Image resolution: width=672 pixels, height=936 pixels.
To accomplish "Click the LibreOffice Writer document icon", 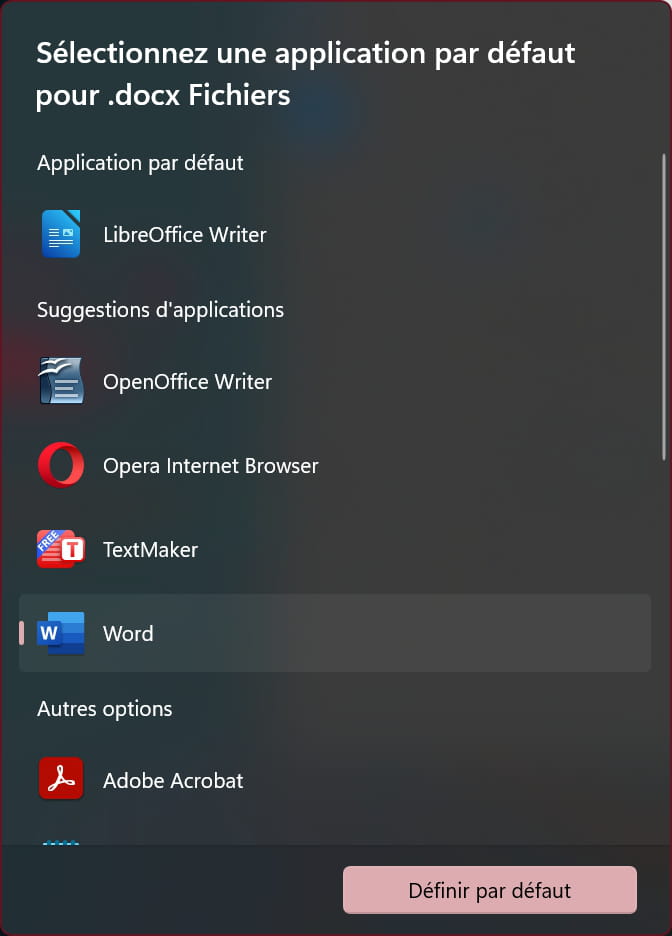I will point(61,234).
